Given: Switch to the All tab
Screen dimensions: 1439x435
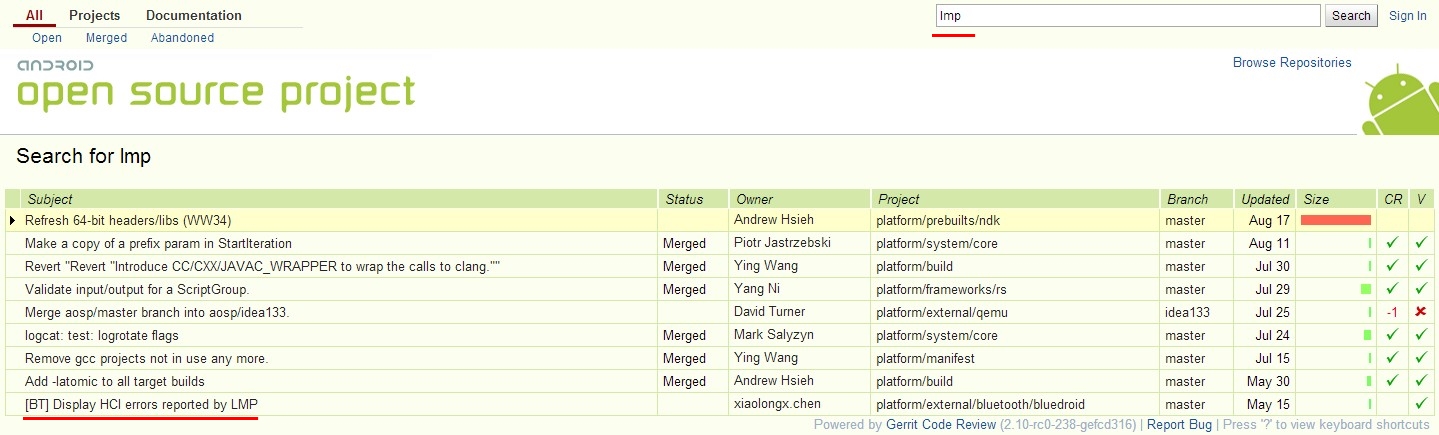Looking at the screenshot, I should (x=34, y=15).
